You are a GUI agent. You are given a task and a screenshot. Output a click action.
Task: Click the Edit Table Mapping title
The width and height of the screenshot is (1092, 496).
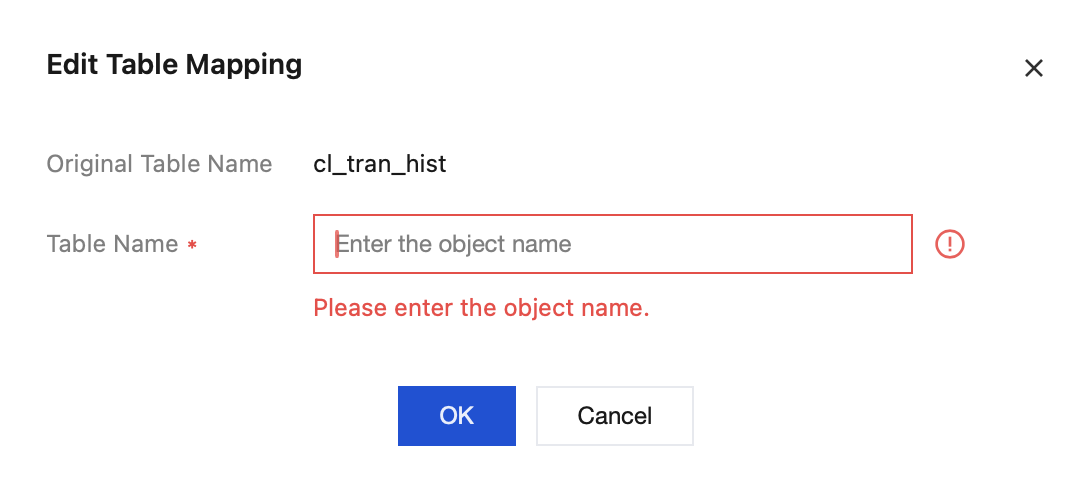click(x=174, y=66)
